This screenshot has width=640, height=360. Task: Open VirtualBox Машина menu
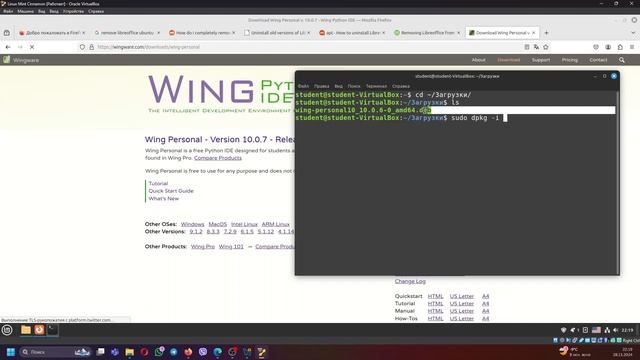click(x=25, y=11)
